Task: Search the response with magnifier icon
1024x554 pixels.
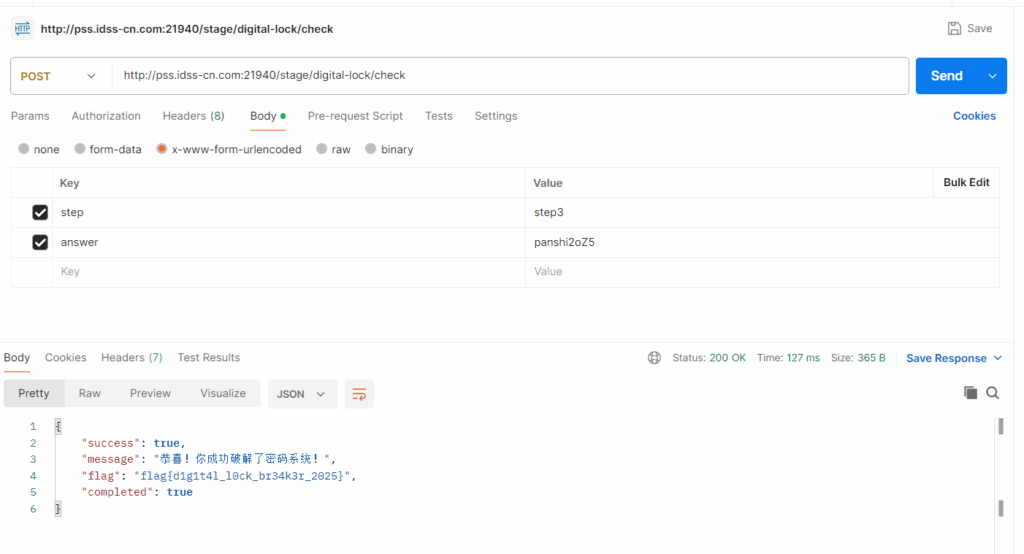Action: [x=992, y=393]
